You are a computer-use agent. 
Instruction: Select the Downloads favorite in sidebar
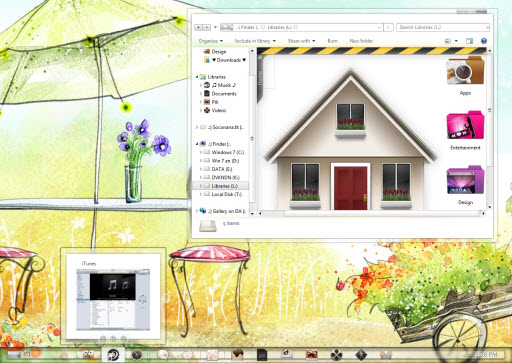click(225, 60)
